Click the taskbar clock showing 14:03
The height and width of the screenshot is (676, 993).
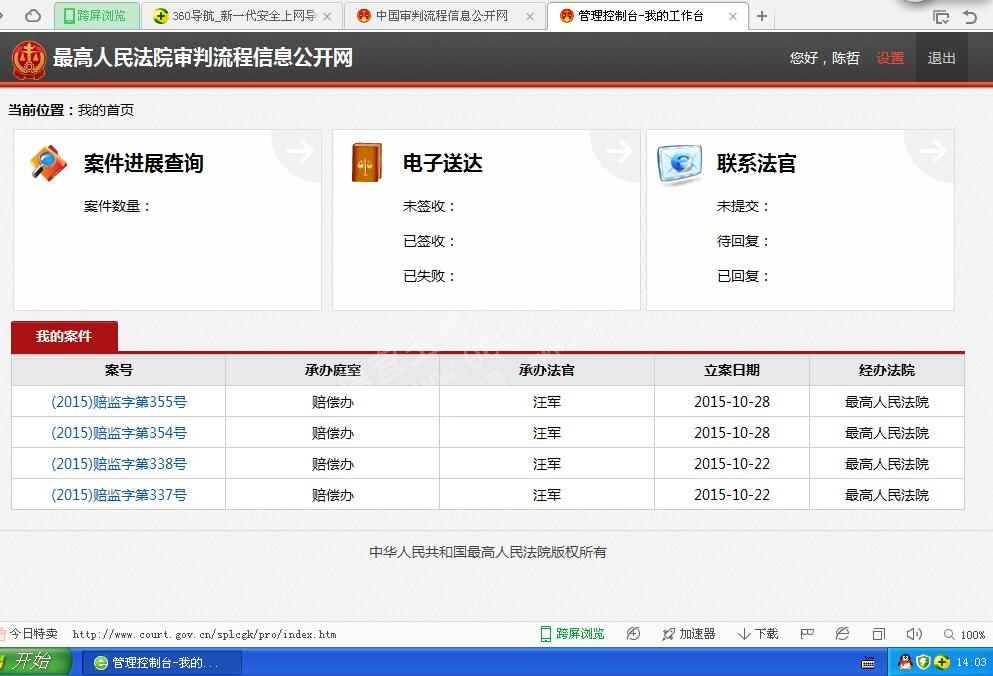click(971, 662)
